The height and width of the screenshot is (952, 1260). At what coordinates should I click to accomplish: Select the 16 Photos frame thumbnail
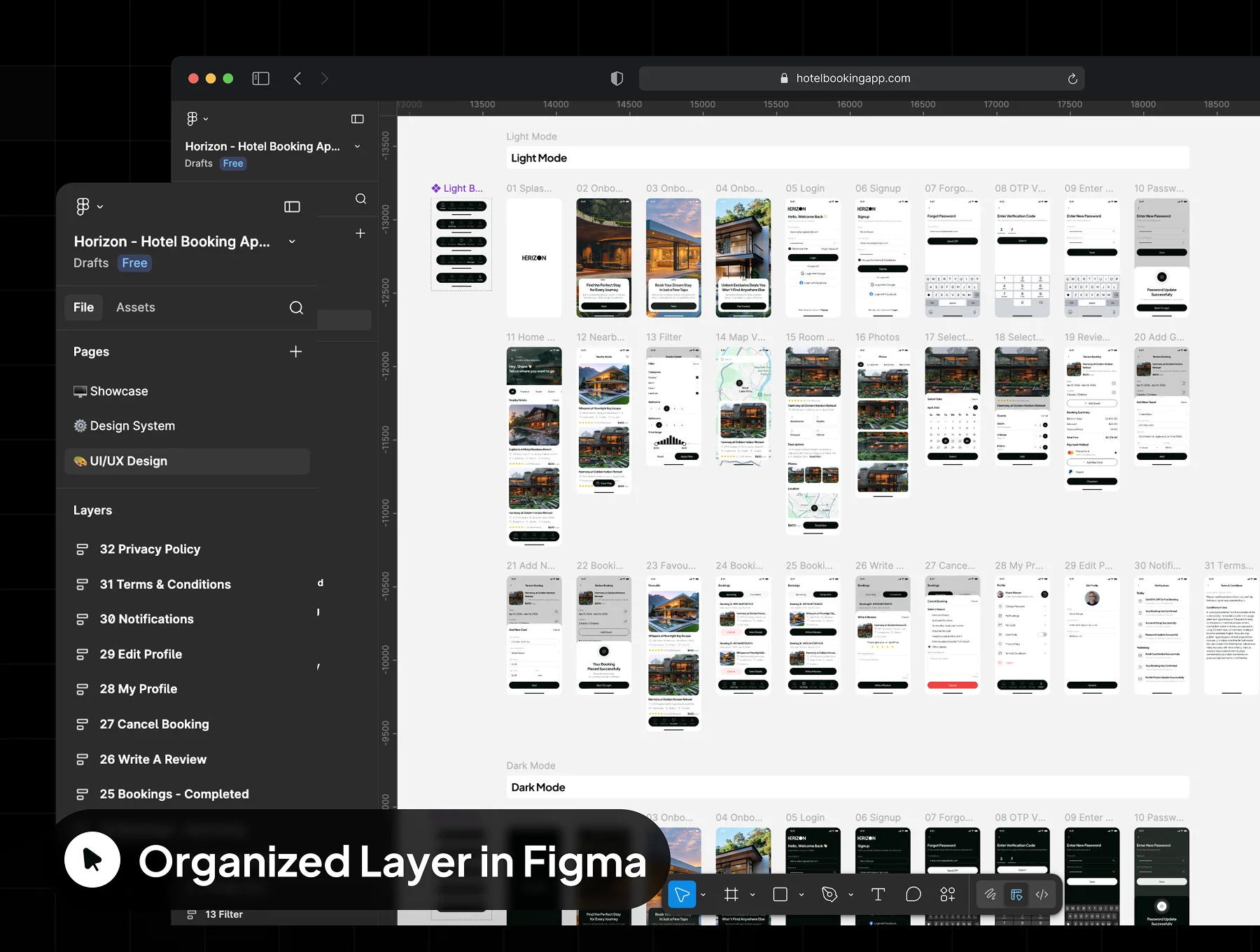click(x=883, y=421)
